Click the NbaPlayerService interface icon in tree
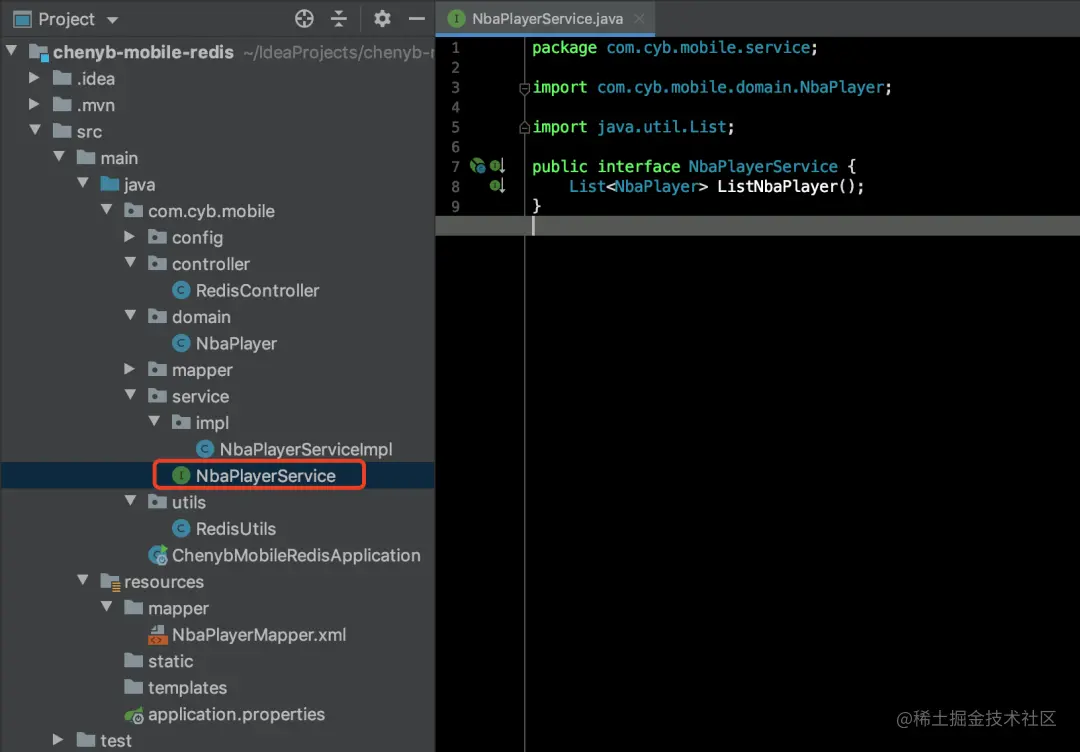This screenshot has width=1080, height=752. (x=181, y=475)
